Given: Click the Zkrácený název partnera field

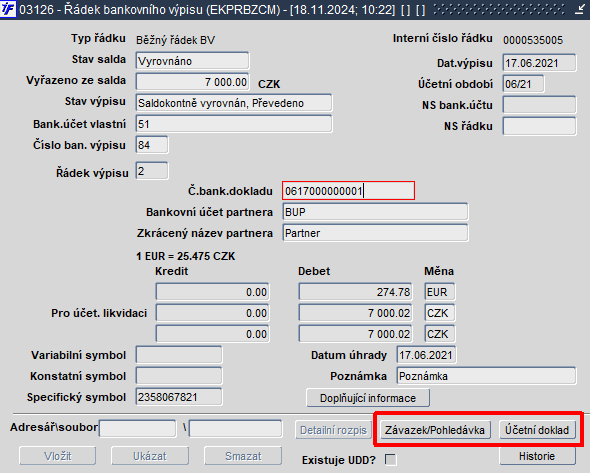Looking at the screenshot, I should (375, 233).
